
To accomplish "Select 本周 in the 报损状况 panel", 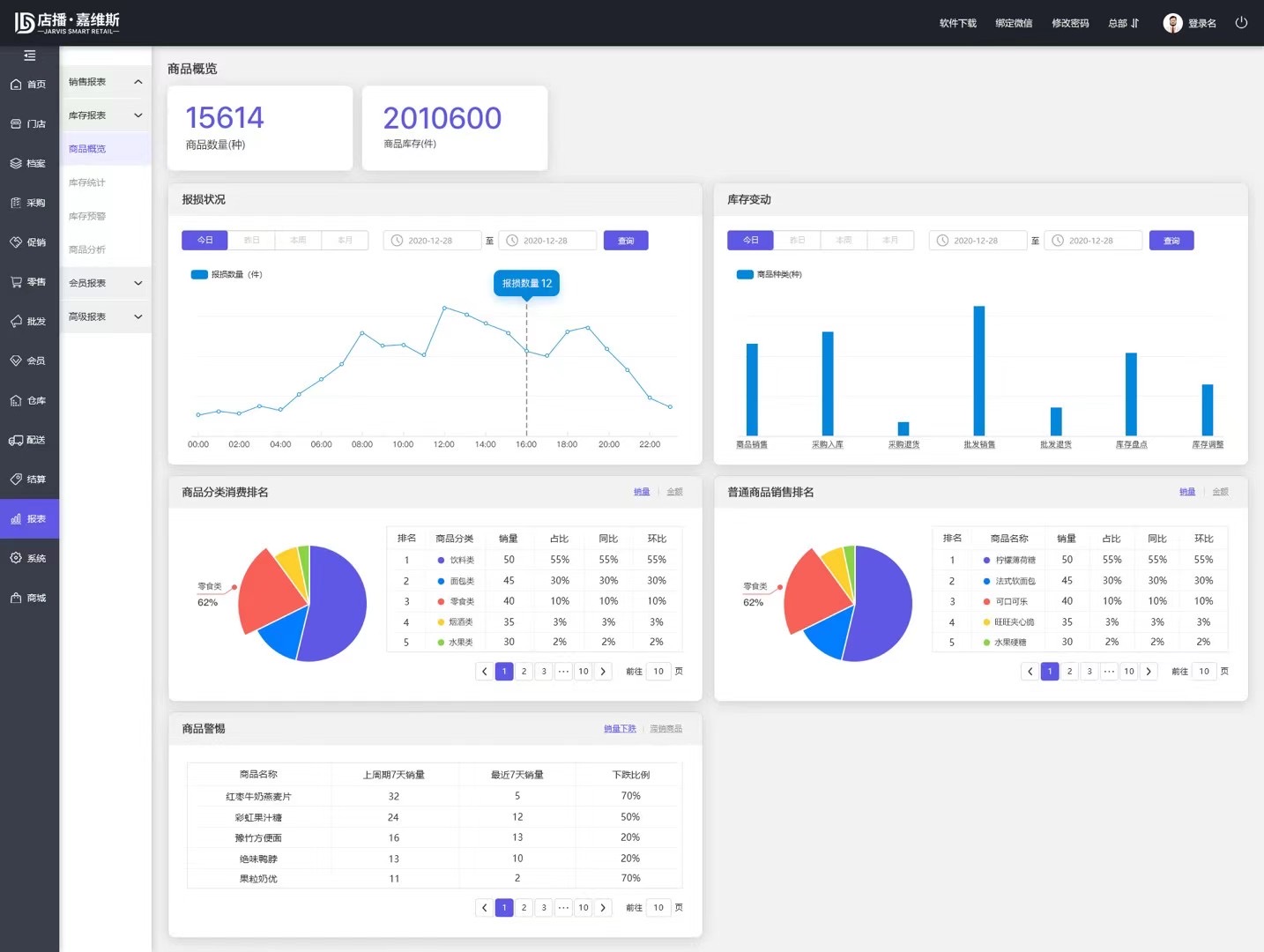I will click(299, 241).
